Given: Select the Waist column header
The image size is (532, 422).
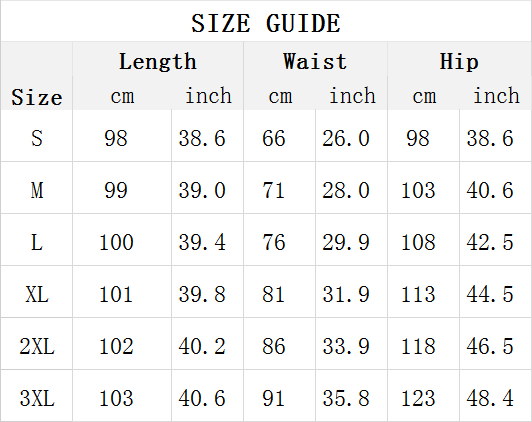Looking at the screenshot, I should pyautogui.click(x=315, y=61).
